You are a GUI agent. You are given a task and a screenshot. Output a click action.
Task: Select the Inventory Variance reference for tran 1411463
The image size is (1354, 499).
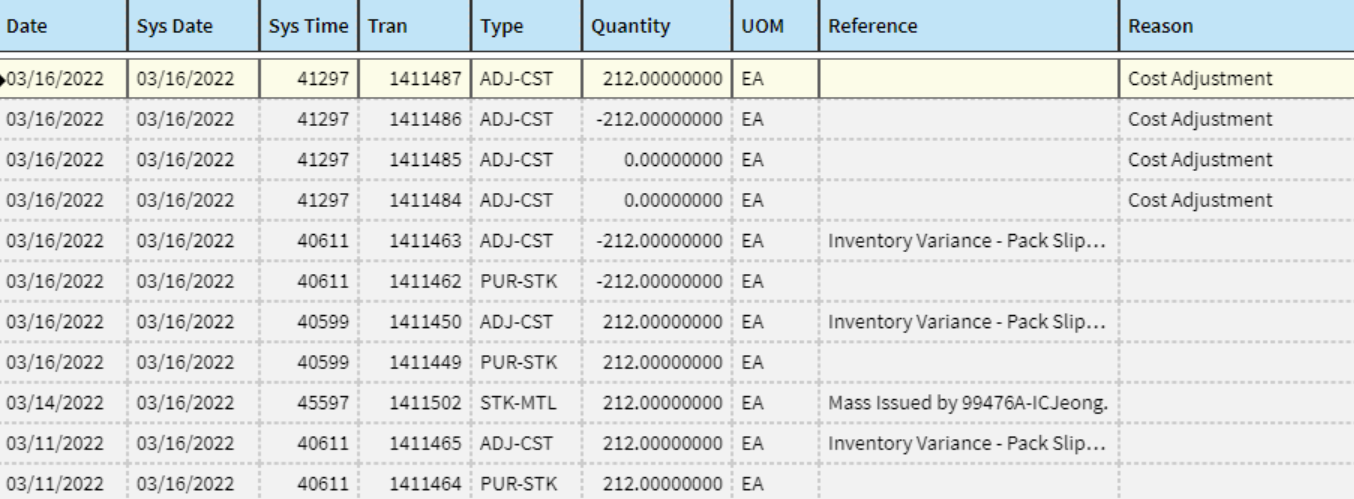[x=968, y=241]
